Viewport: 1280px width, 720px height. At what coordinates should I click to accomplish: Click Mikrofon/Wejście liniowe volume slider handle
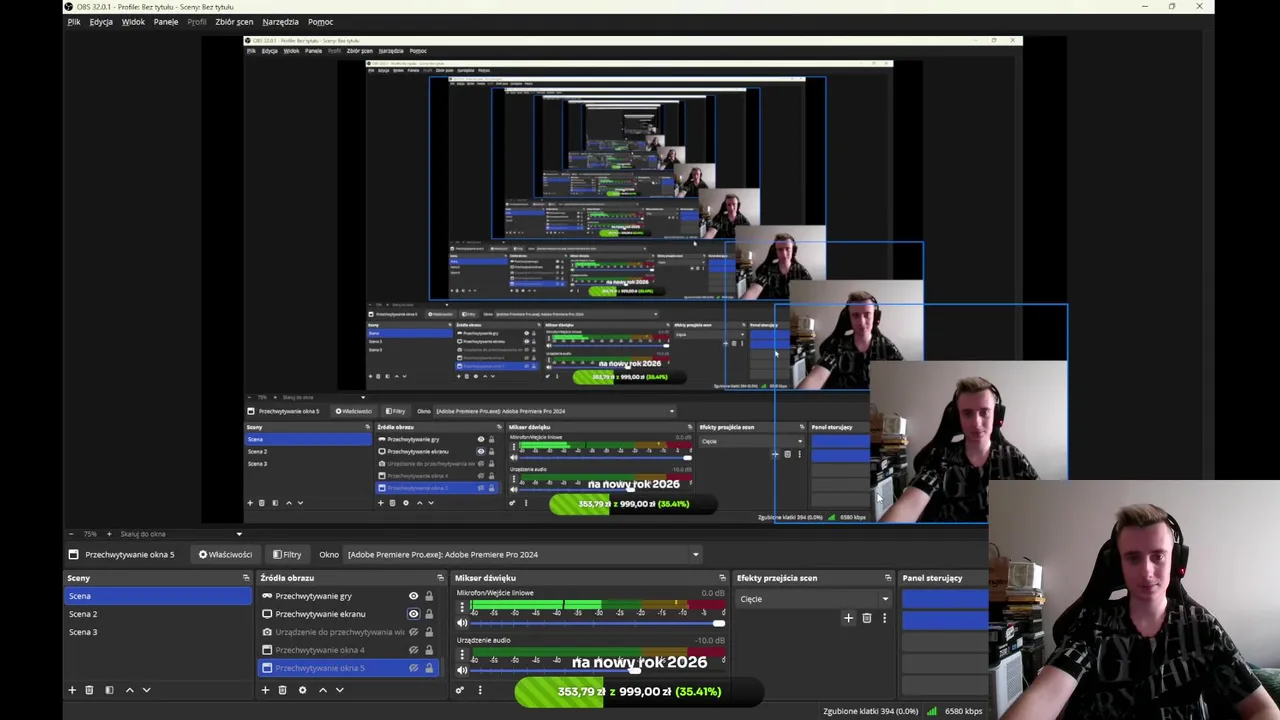718,623
